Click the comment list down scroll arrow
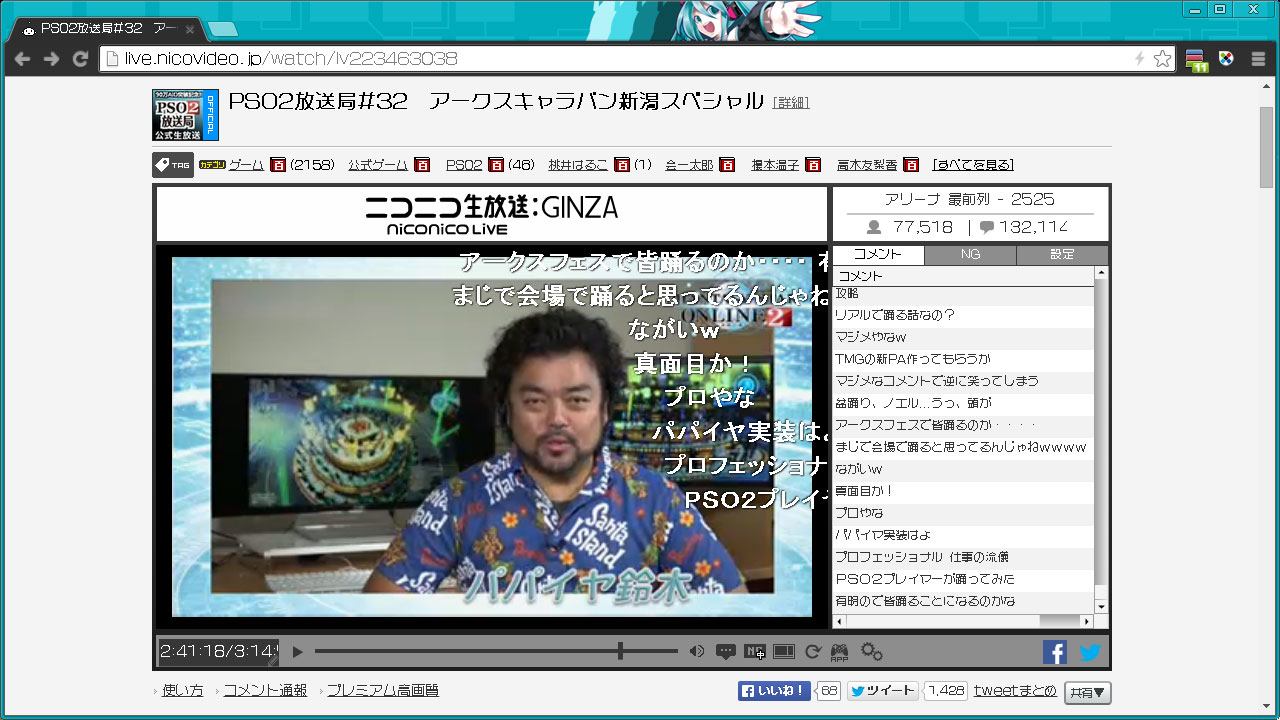 [x=1101, y=606]
